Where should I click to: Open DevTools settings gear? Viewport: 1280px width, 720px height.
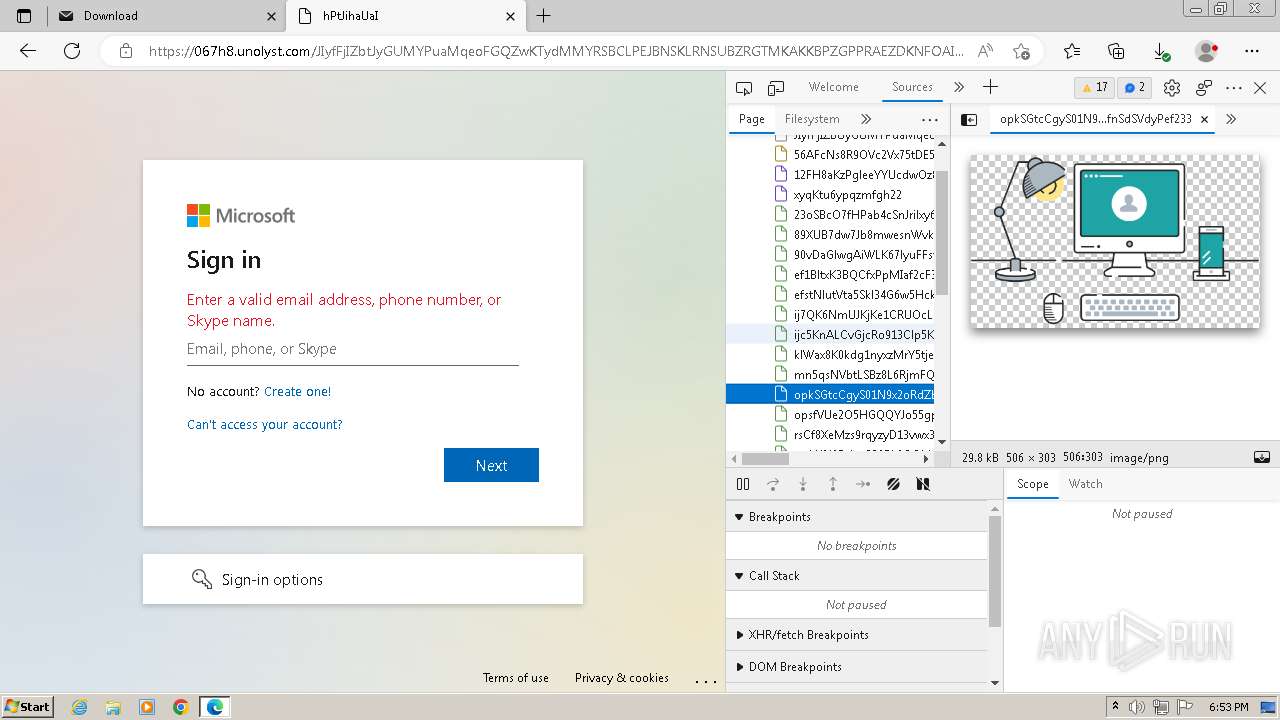[1172, 88]
